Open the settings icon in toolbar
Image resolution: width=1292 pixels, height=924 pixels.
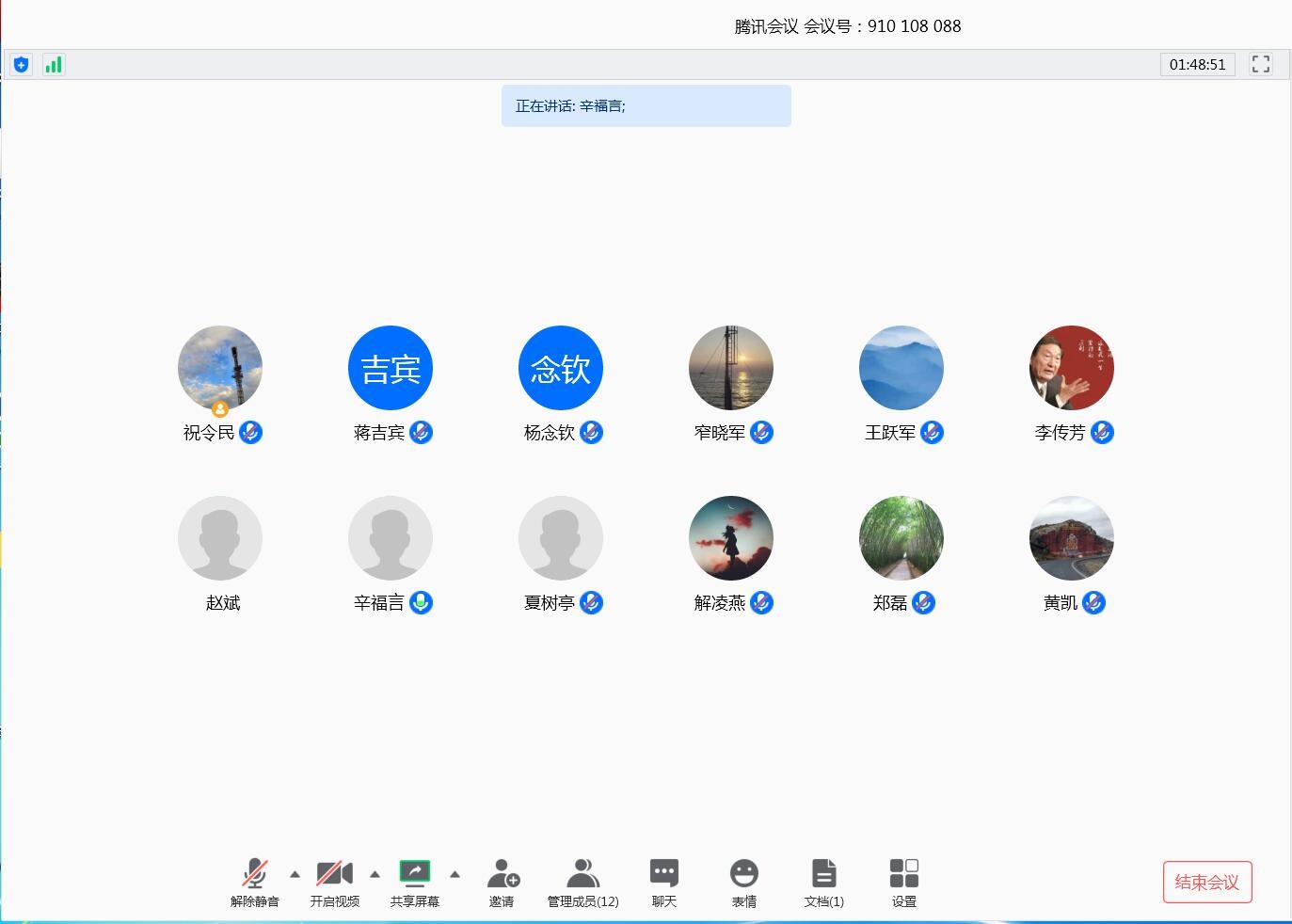(x=903, y=882)
